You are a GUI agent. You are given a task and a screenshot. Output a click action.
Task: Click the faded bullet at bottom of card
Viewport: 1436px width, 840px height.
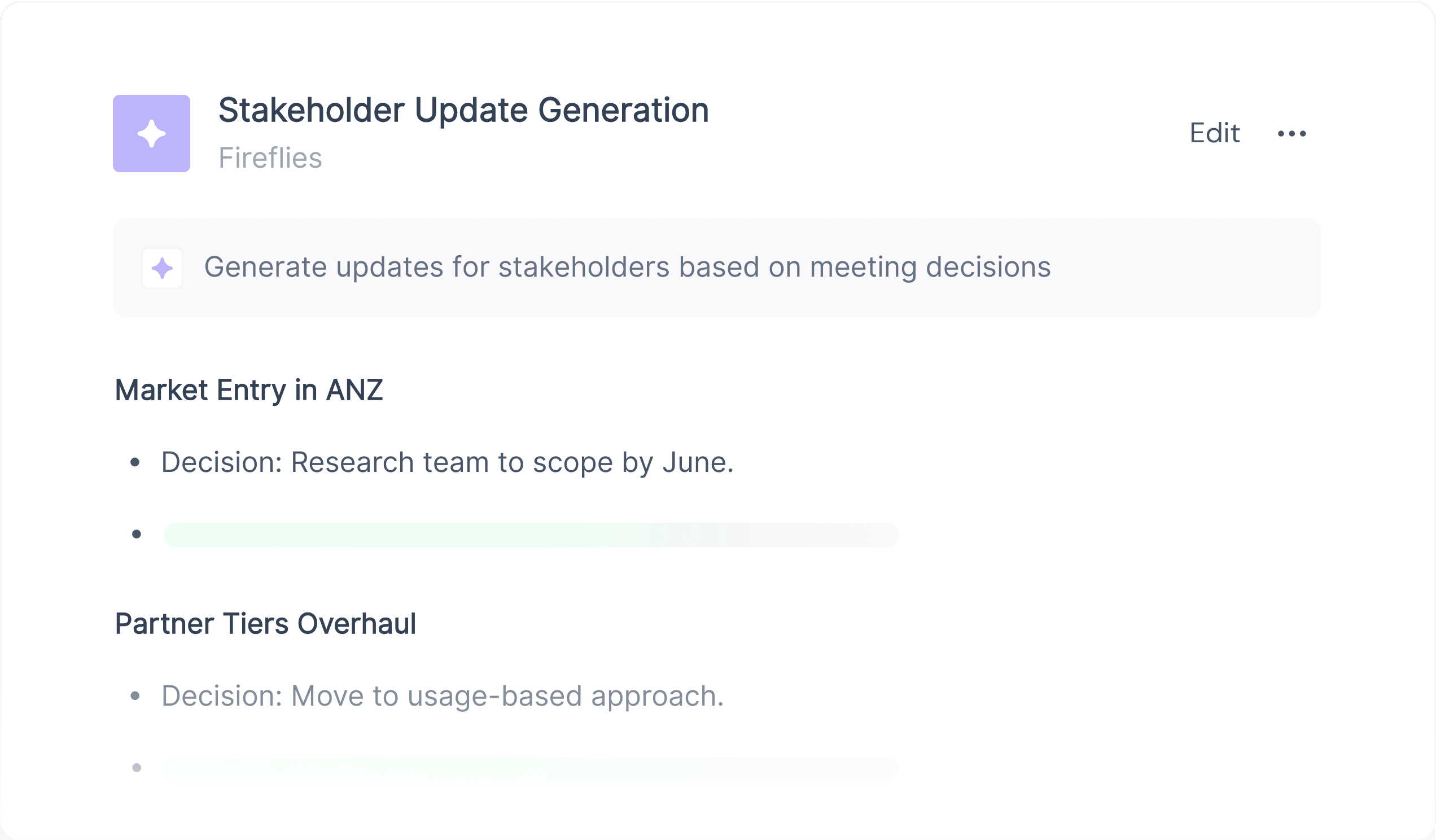137,768
